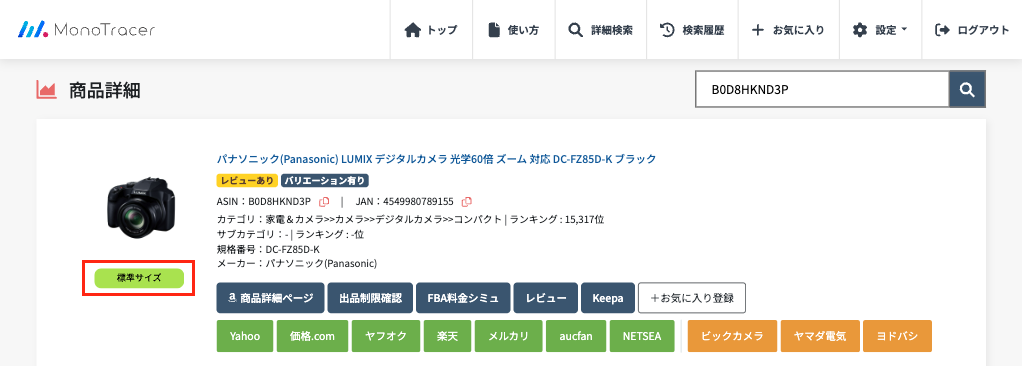Select ログアウト in navigation

tap(972, 30)
